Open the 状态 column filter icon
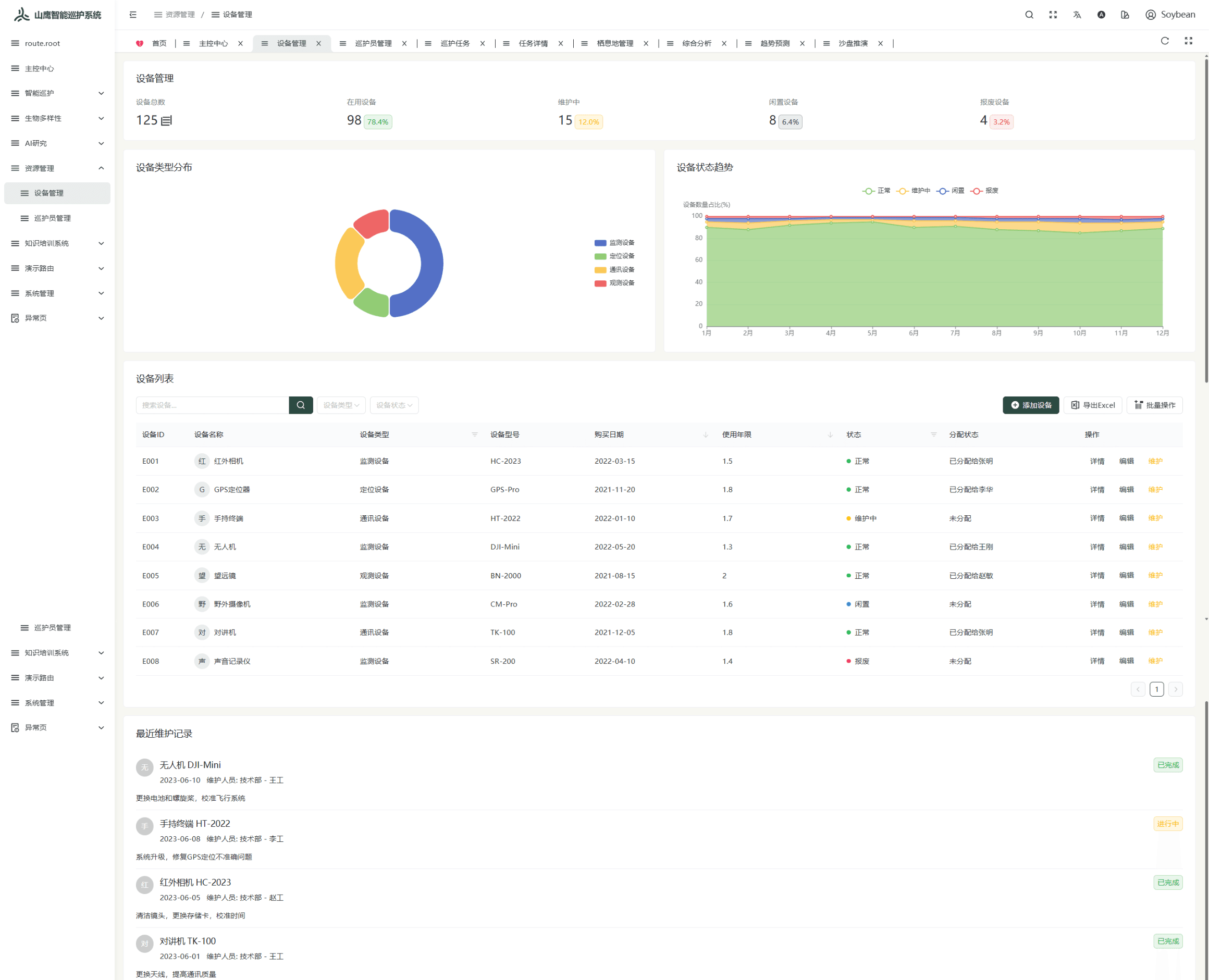Screen dimensions: 1209x980 click(x=933, y=435)
